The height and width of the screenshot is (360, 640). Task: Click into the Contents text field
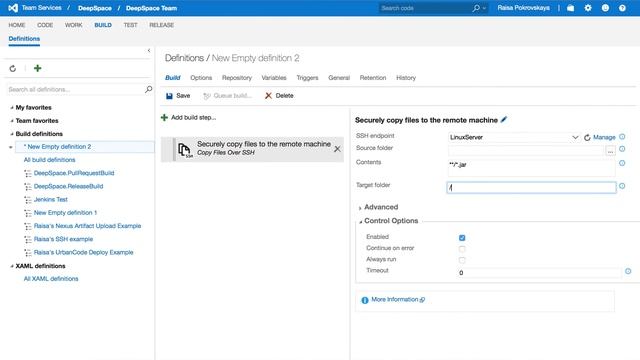[531, 168]
